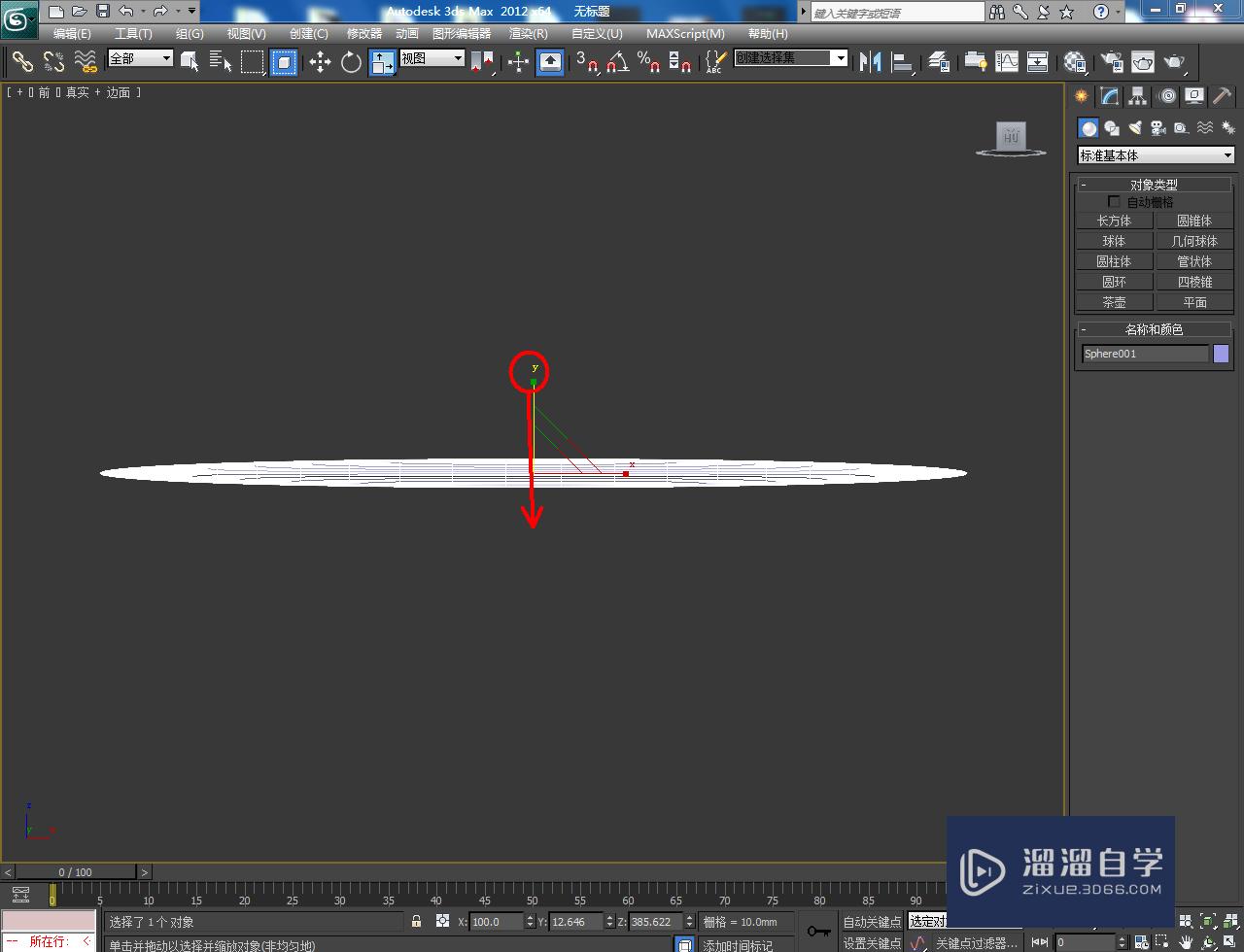Click the Sphere001 name field
This screenshot has width=1244, height=952.
(1145, 354)
